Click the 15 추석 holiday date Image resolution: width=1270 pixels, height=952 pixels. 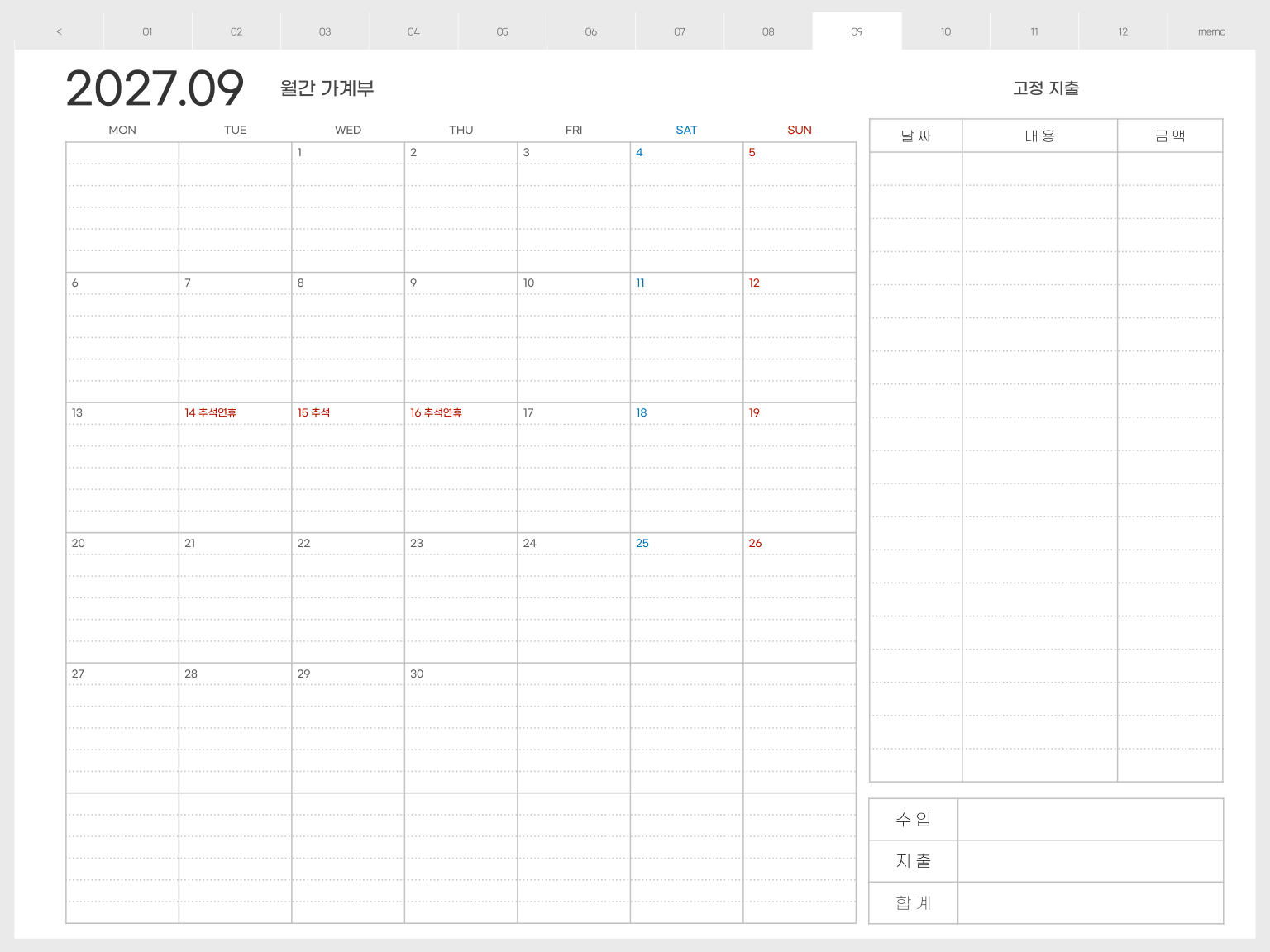click(313, 412)
